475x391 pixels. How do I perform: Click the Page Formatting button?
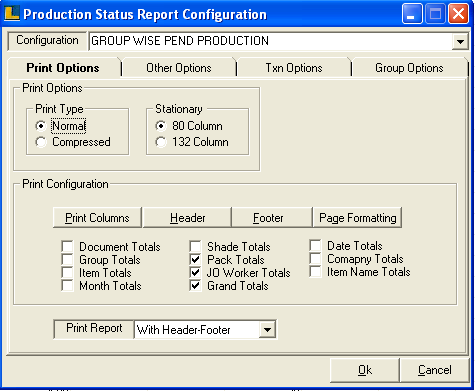coord(357,218)
